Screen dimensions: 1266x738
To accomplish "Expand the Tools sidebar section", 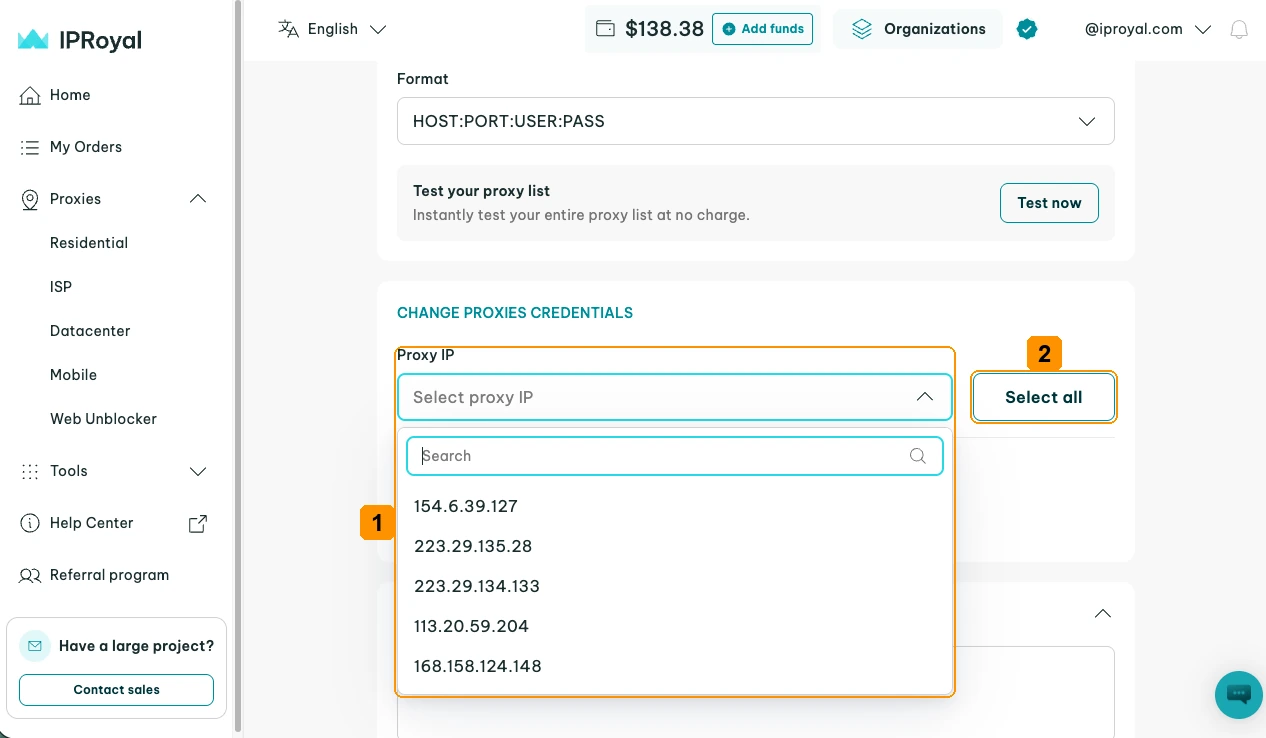I will pos(198,471).
